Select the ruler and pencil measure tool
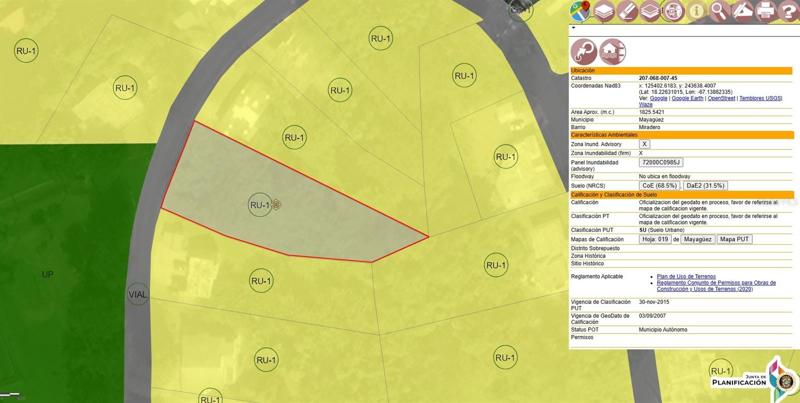This screenshot has width=800, height=403. point(742,11)
